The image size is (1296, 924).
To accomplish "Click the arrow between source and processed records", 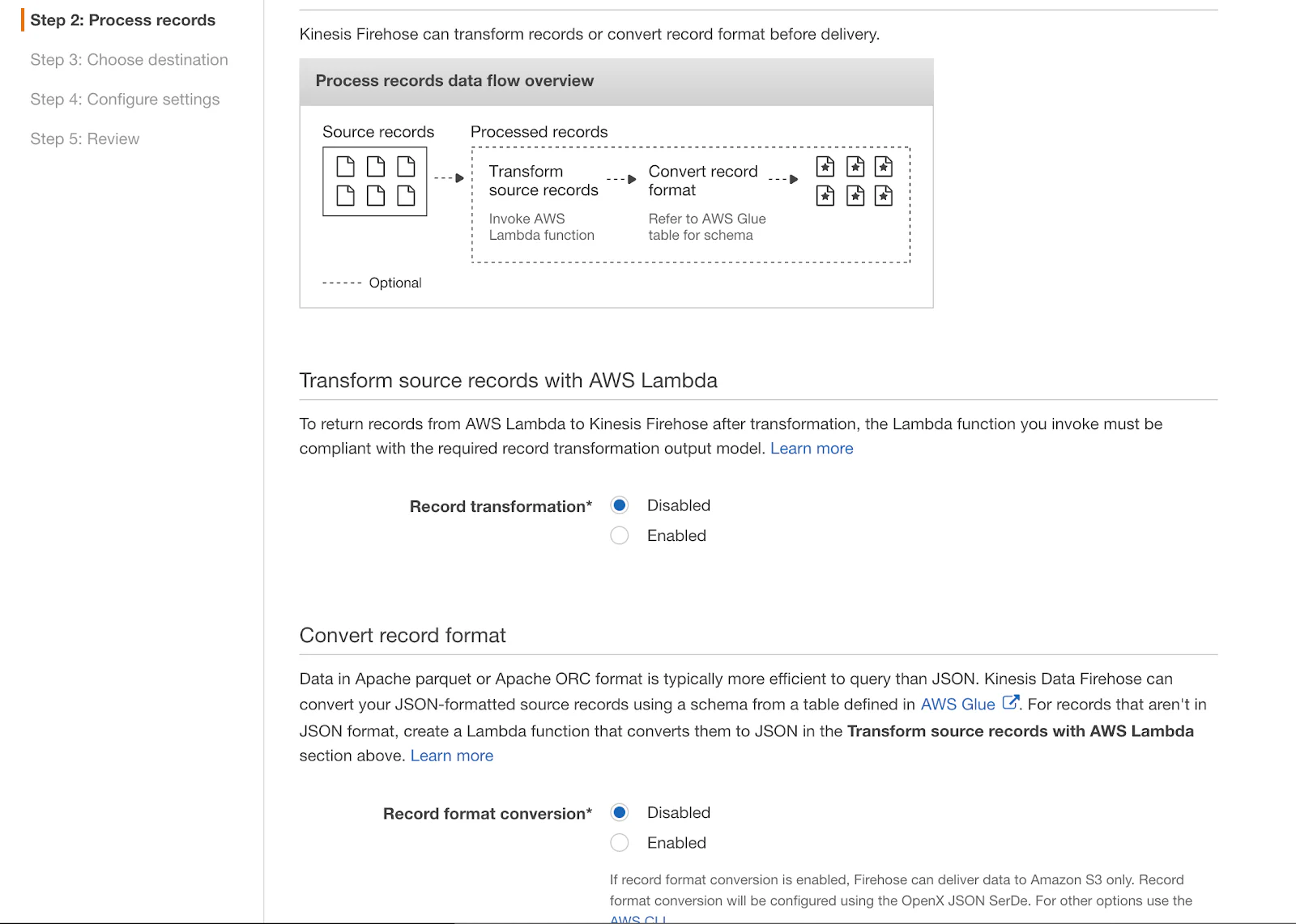I will (x=449, y=178).
